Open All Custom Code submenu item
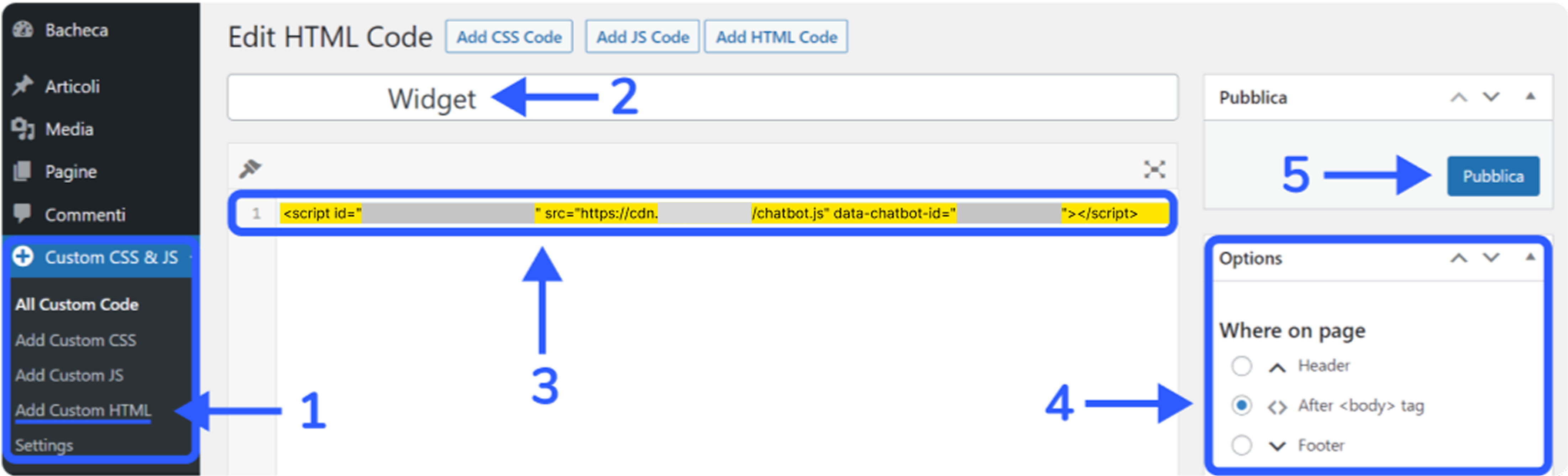Screen dimensions: 1568x476 (77, 304)
